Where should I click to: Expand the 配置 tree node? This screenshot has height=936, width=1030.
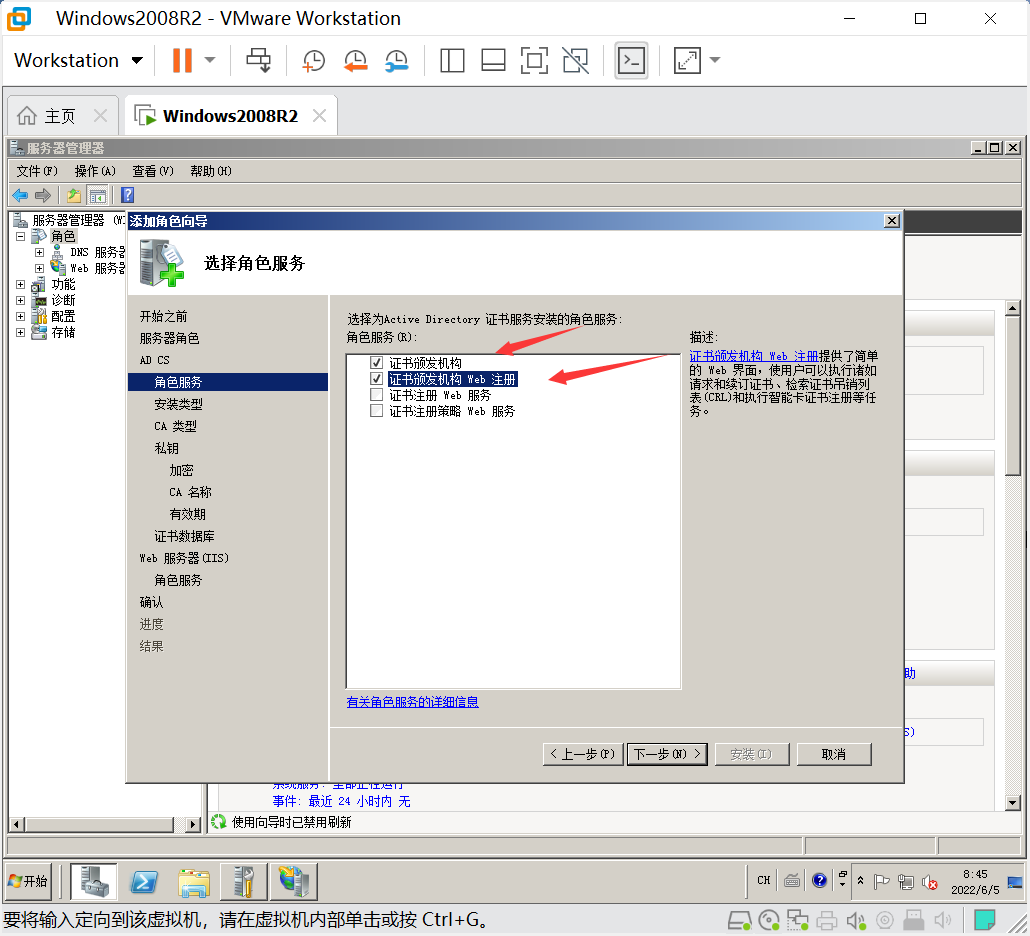pyautogui.click(x=20, y=317)
